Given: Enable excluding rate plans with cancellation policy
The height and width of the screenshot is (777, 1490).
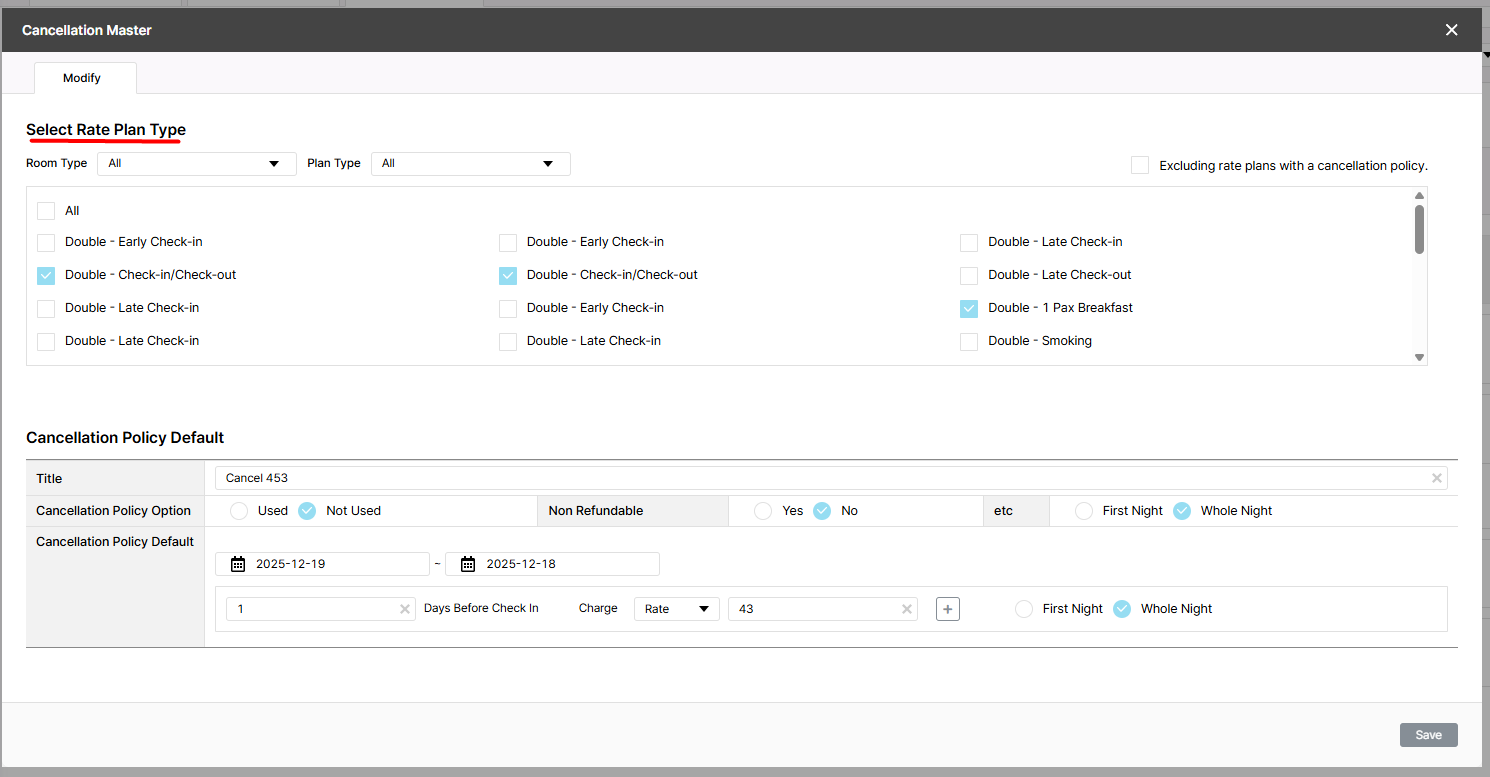Looking at the screenshot, I should [x=1140, y=165].
